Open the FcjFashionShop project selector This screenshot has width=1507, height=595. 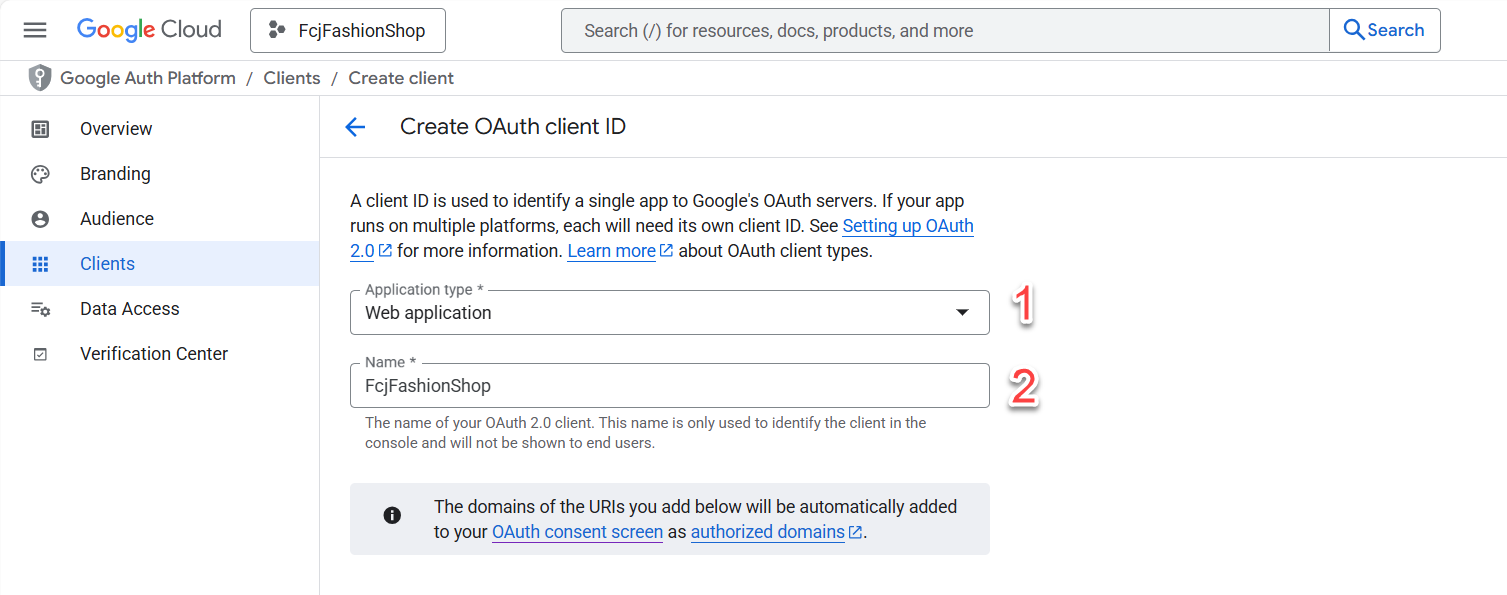coord(348,30)
